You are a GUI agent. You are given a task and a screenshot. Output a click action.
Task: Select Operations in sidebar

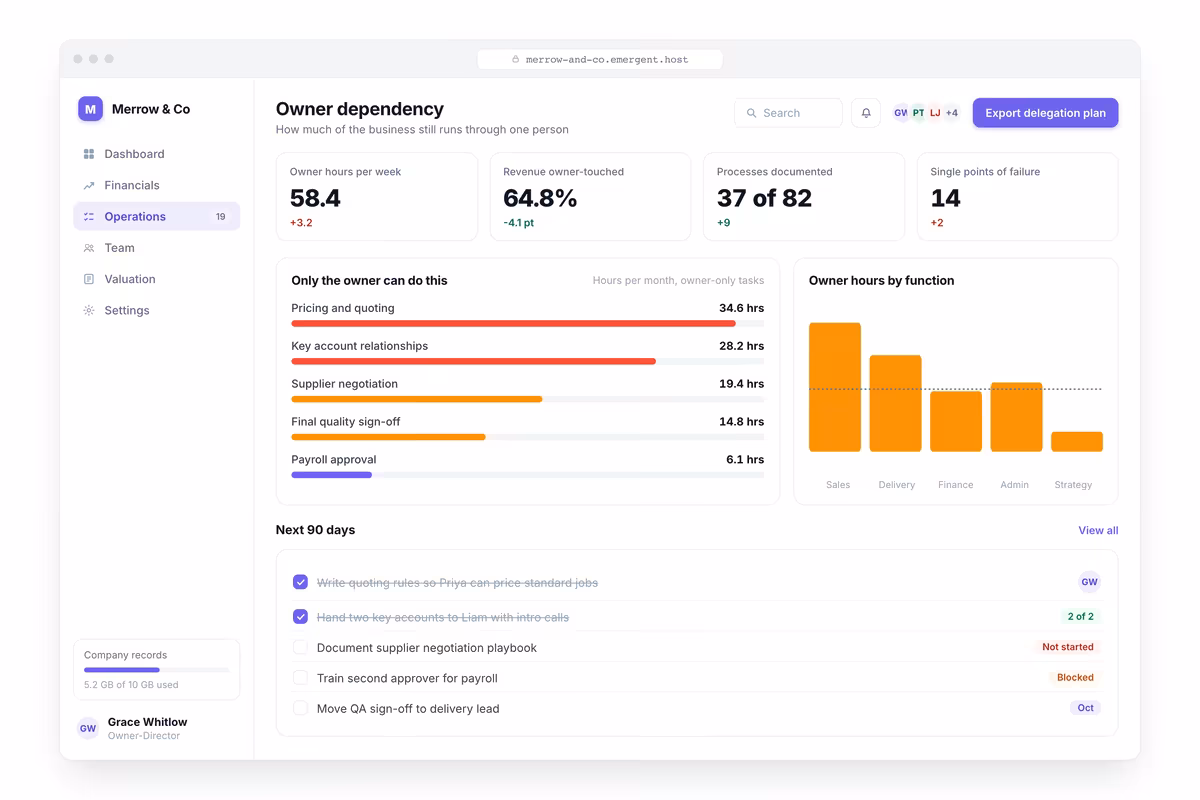point(157,216)
